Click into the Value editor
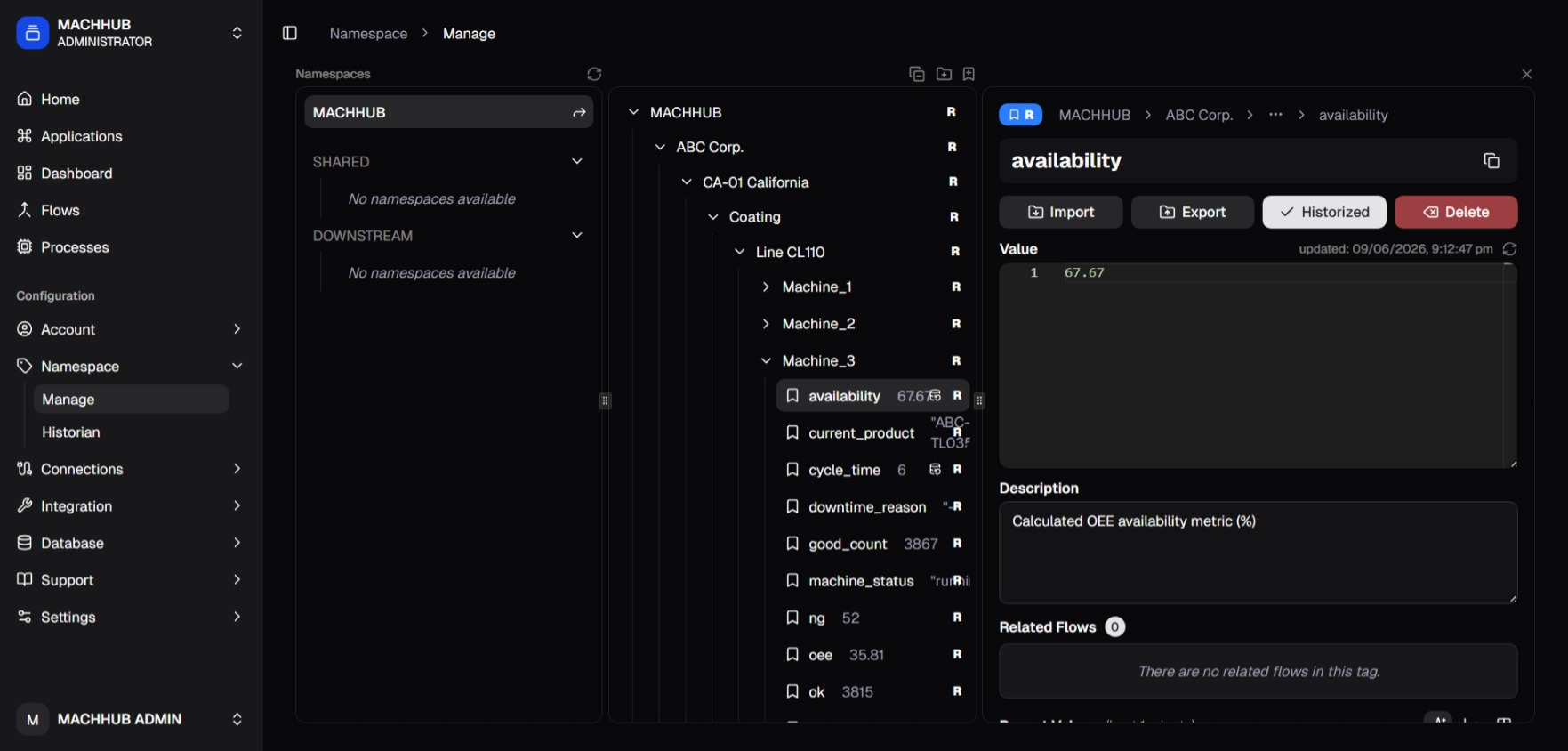 coord(1258,366)
